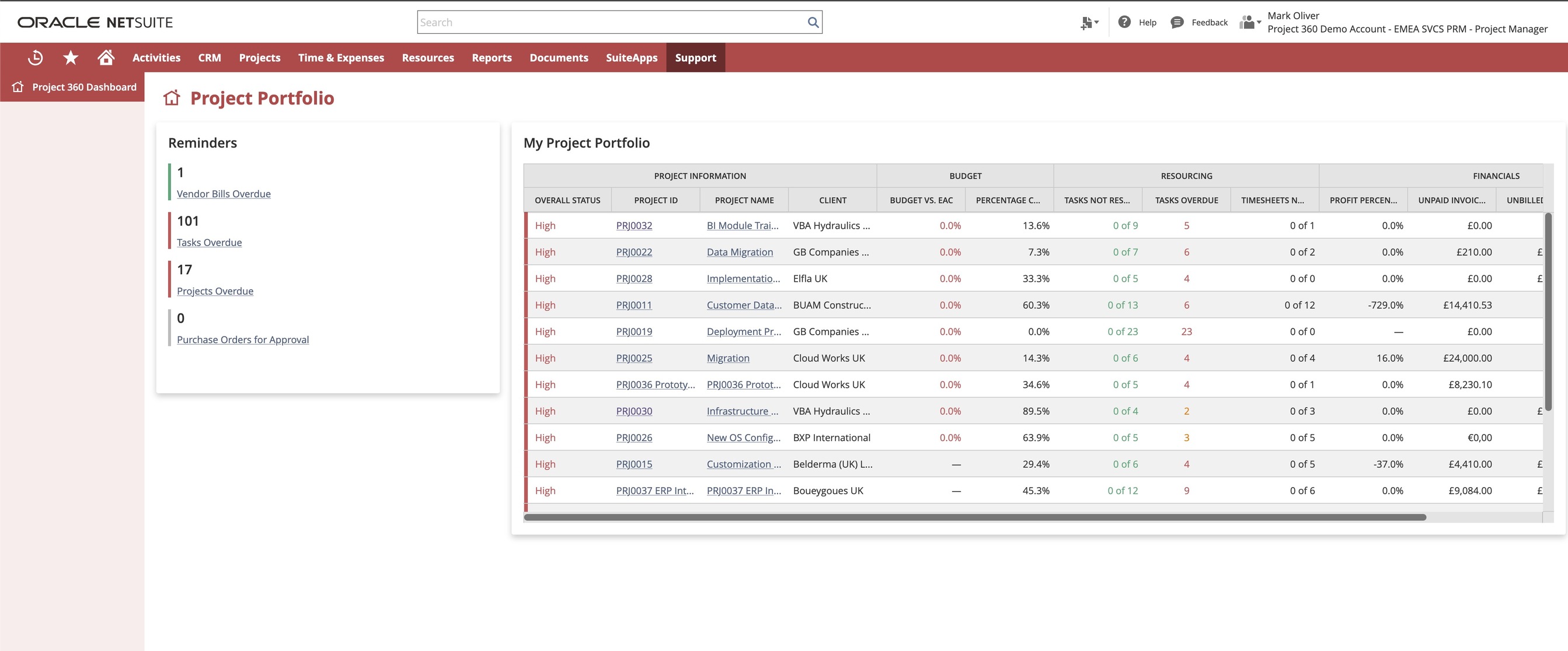Switch to the Support tab
Viewport: 1568px width, 651px height.
[x=695, y=57]
